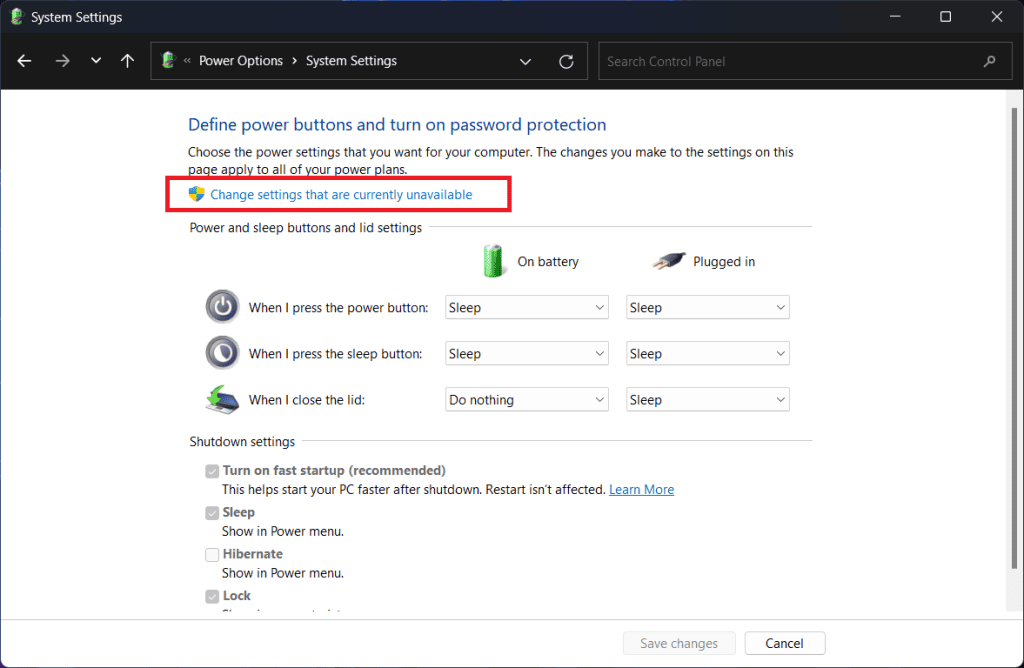Uncheck Turn on fast startup
This screenshot has width=1024, height=668.
212,470
